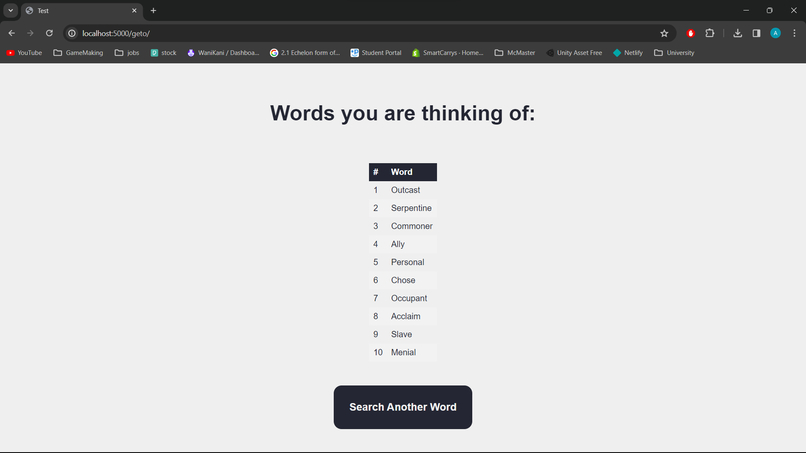Open a new browser tab

(x=153, y=10)
